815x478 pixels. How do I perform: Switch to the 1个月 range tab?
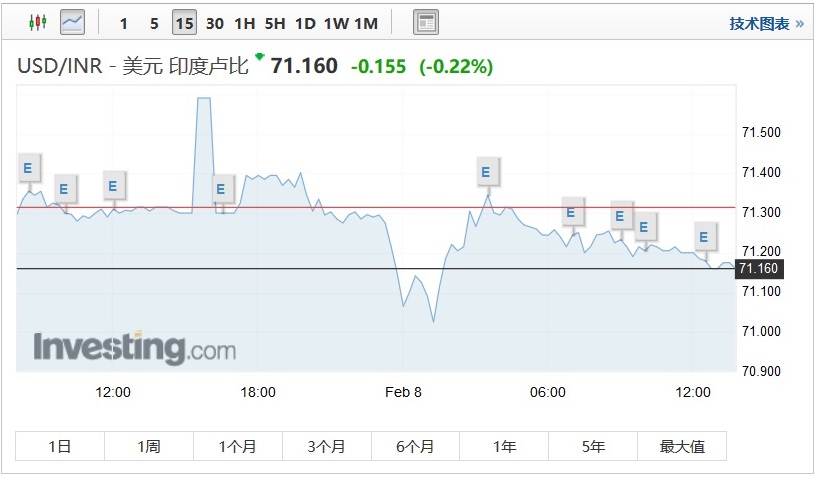[238, 447]
